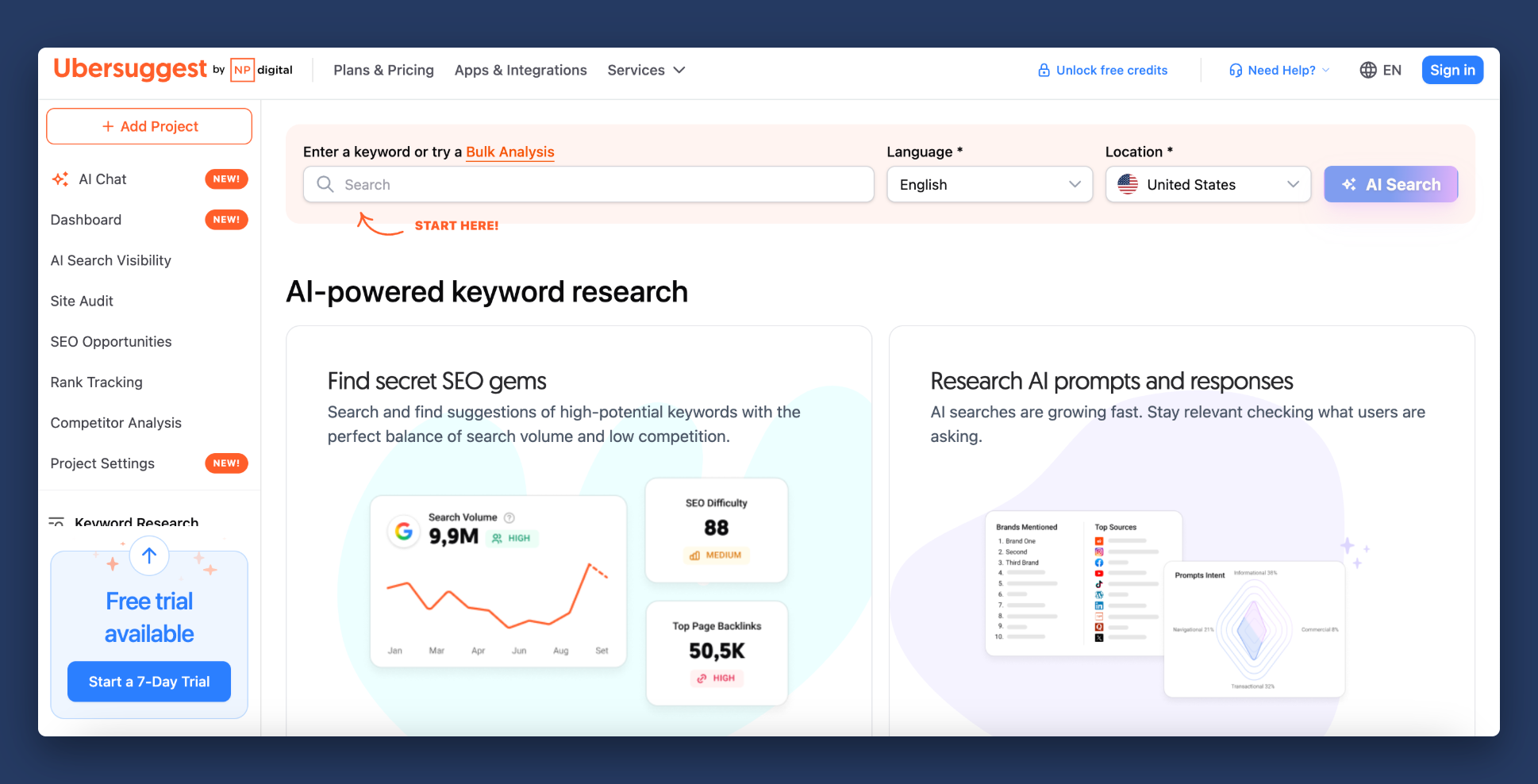The image size is (1538, 784).
Task: Open Project Settings in sidebar
Action: (102, 463)
